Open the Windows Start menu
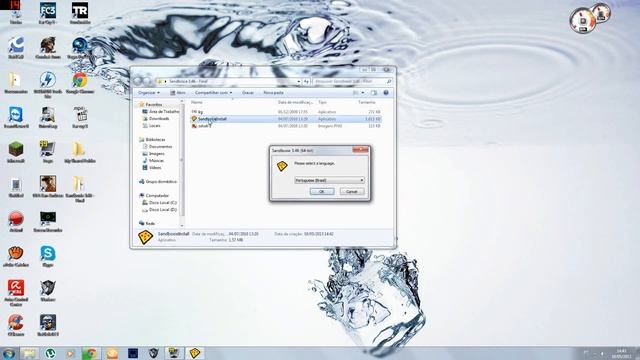640x360 pixels. pyautogui.click(x=9, y=353)
